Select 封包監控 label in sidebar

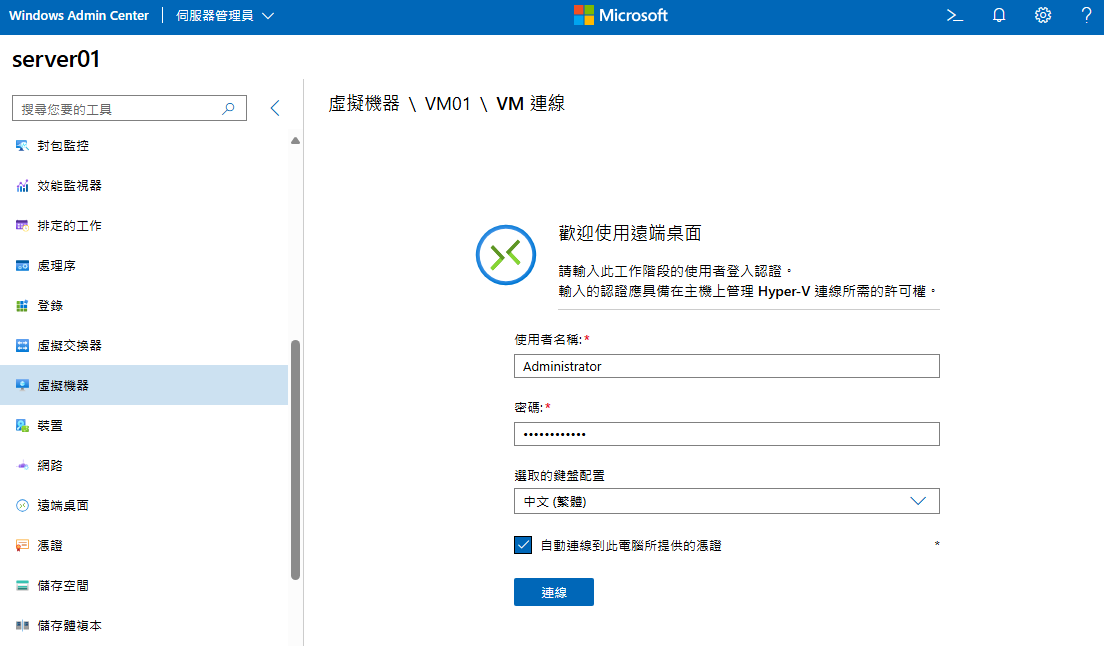(63, 146)
